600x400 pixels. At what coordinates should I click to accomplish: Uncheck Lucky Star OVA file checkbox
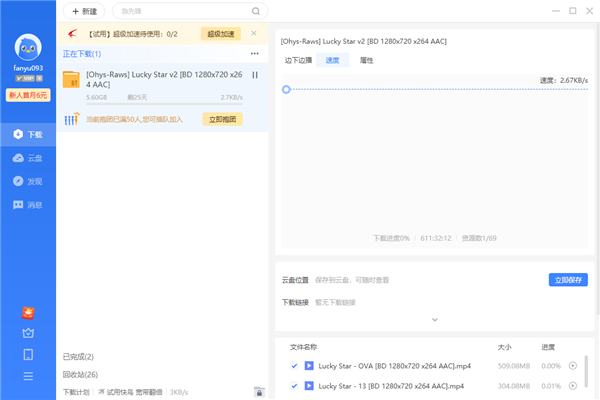pyautogui.click(x=294, y=366)
